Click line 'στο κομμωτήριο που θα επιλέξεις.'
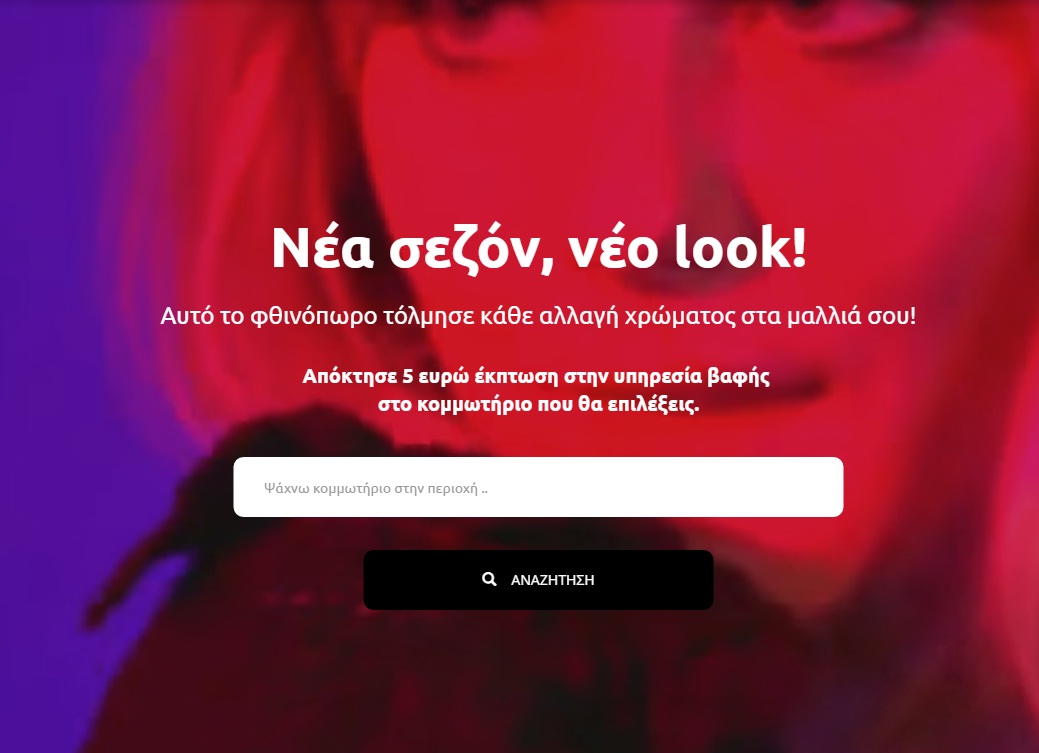1039x753 pixels. coord(538,404)
